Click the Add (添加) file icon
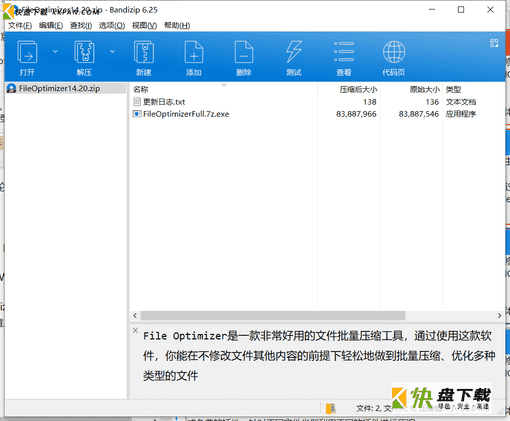Image resolution: width=510 pixels, height=421 pixels. pos(194,52)
